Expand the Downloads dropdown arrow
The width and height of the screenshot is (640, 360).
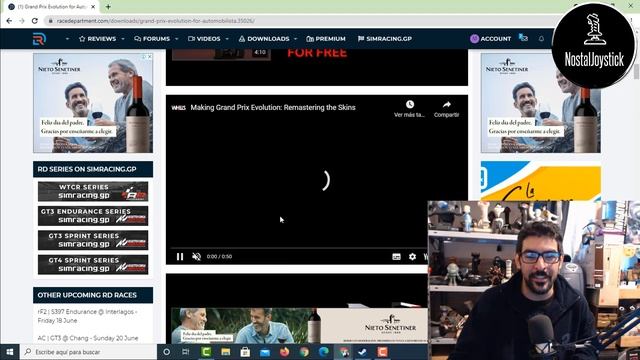[x=296, y=39]
